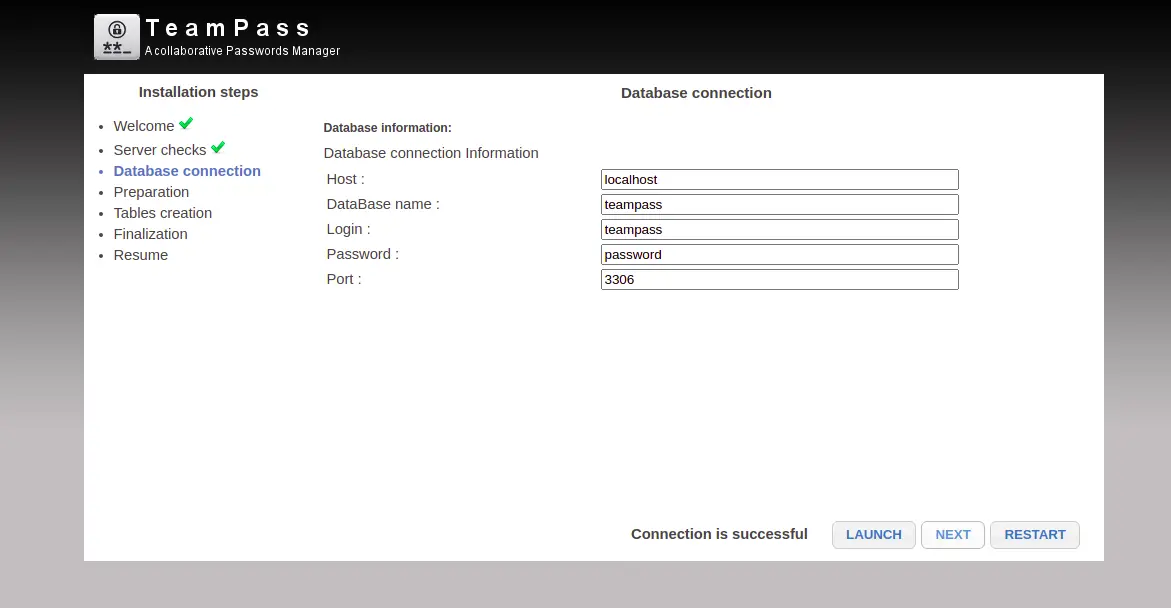Click the 'DataBase name :' label
Viewport: 1171px width, 608px height.
click(x=383, y=204)
